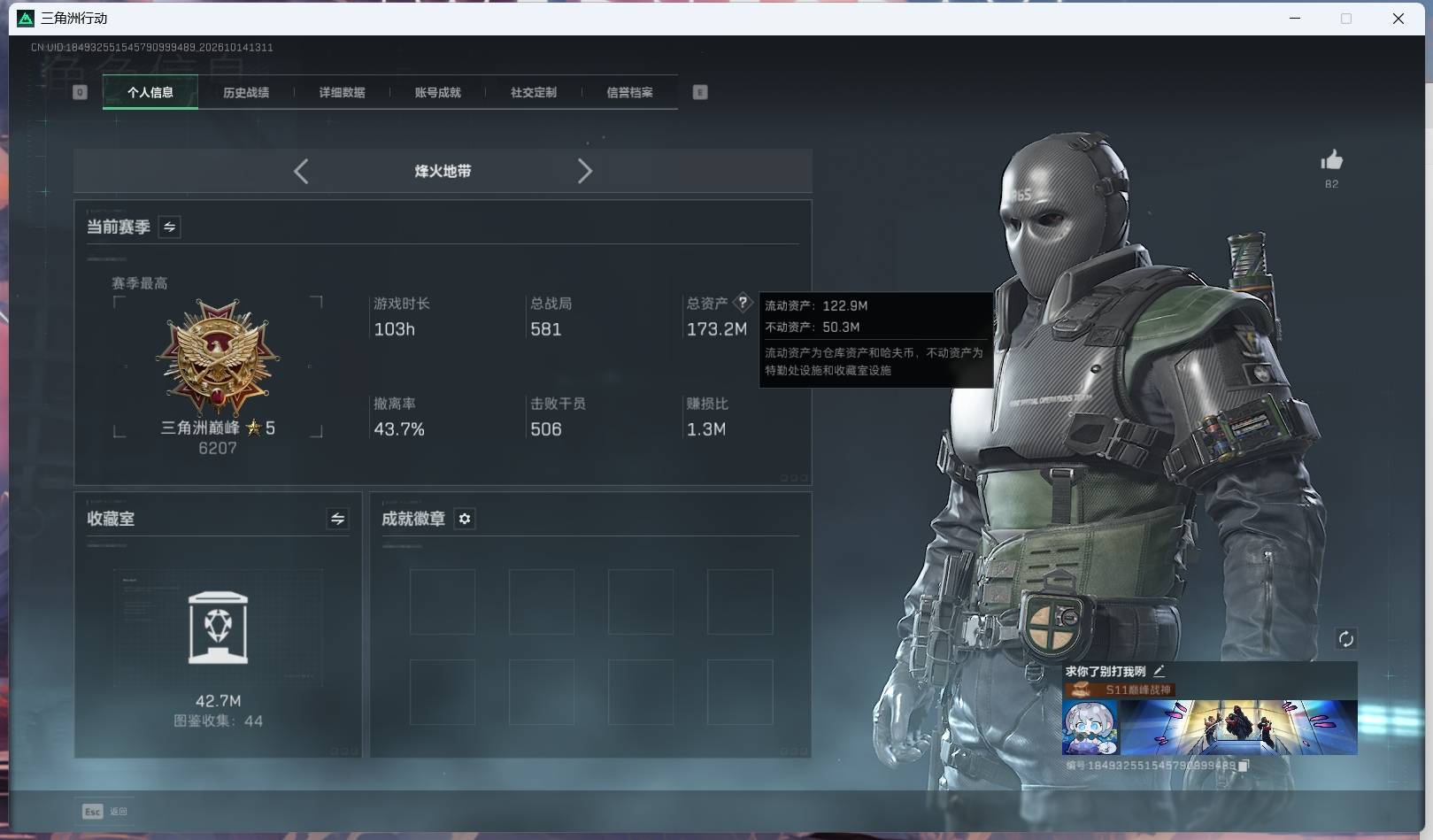Open 成就徽章 settings gear
This screenshot has height=840, width=1433.
(x=465, y=519)
